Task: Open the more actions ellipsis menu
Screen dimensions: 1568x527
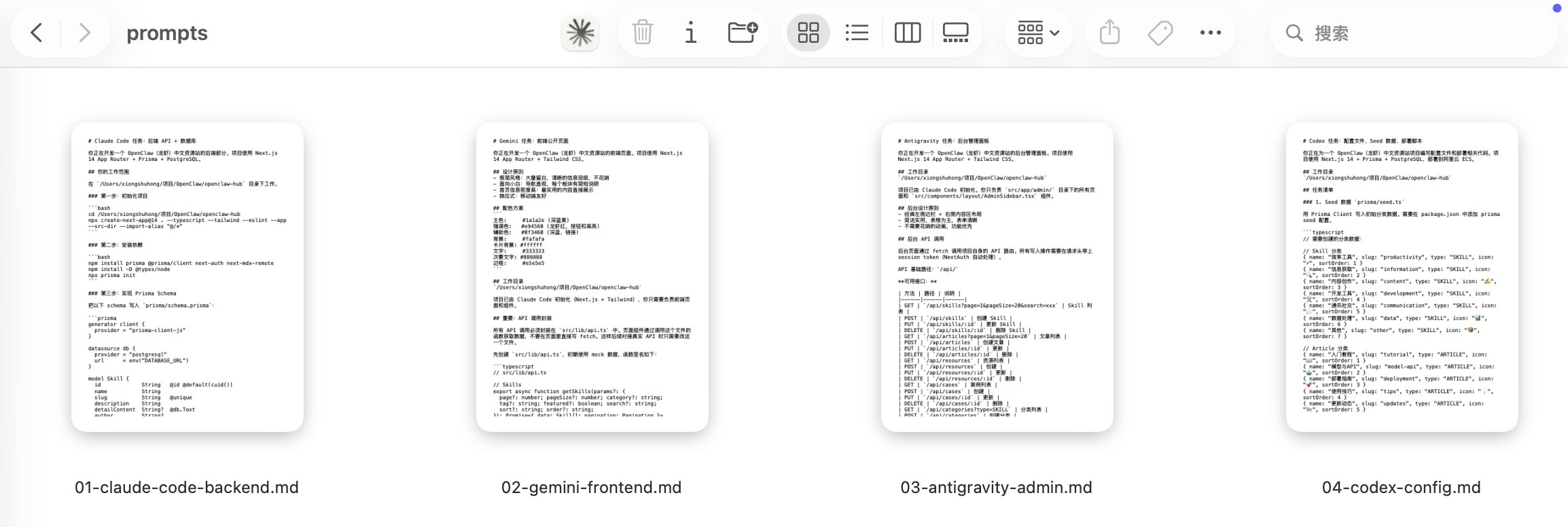Action: coord(1210,33)
